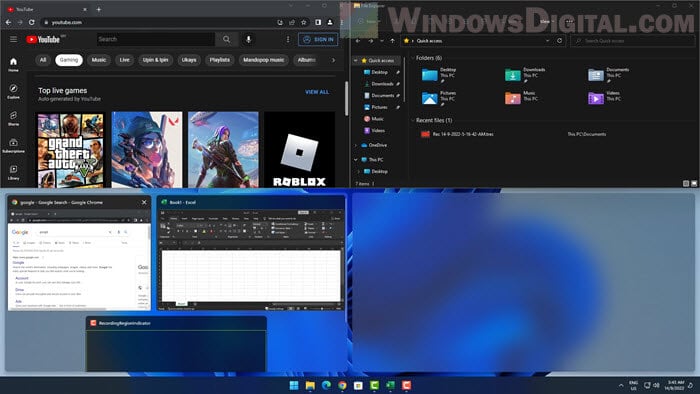Snap the Google Search Chrome window
Screen dimensions: 700x394
pyautogui.click(x=79, y=253)
